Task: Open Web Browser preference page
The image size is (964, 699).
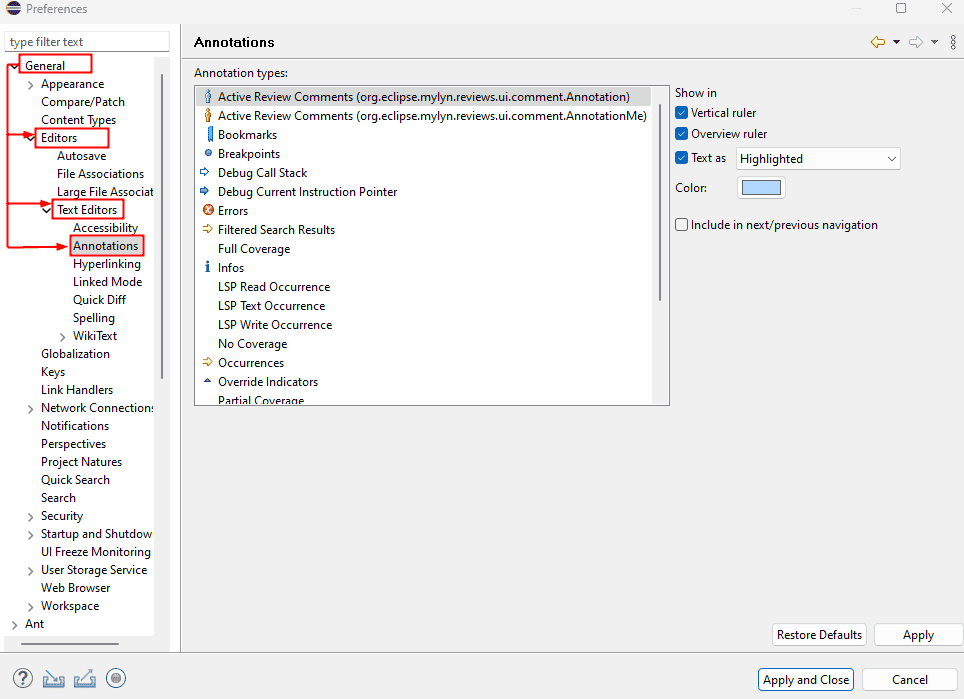Action: (x=76, y=588)
